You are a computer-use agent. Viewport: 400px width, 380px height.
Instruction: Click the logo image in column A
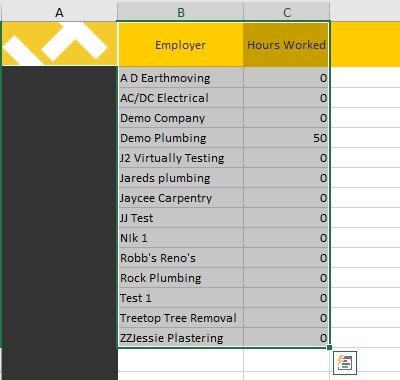click(x=59, y=44)
